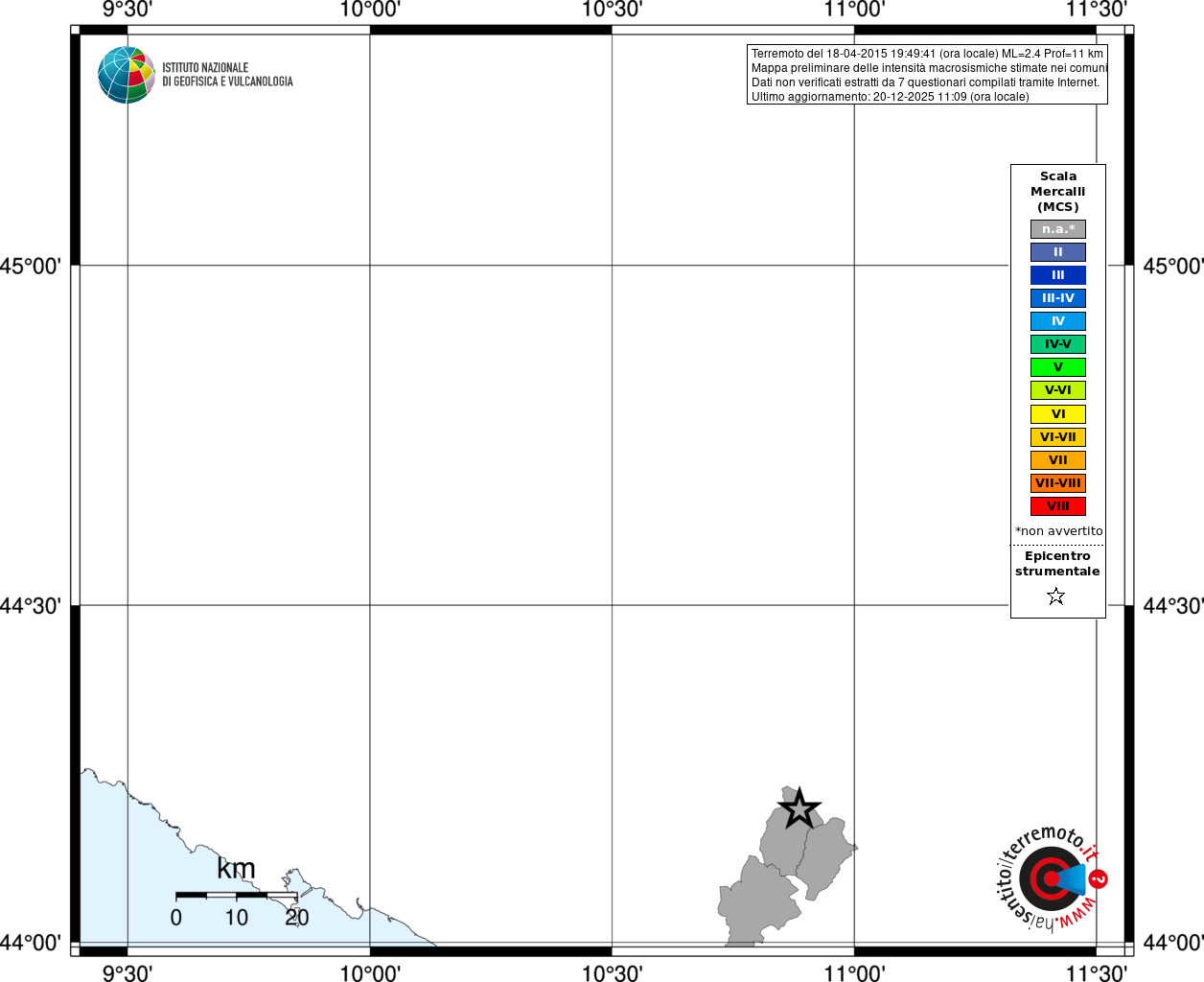
Task: Select the III intensity legend swatch
Action: [x=1058, y=275]
